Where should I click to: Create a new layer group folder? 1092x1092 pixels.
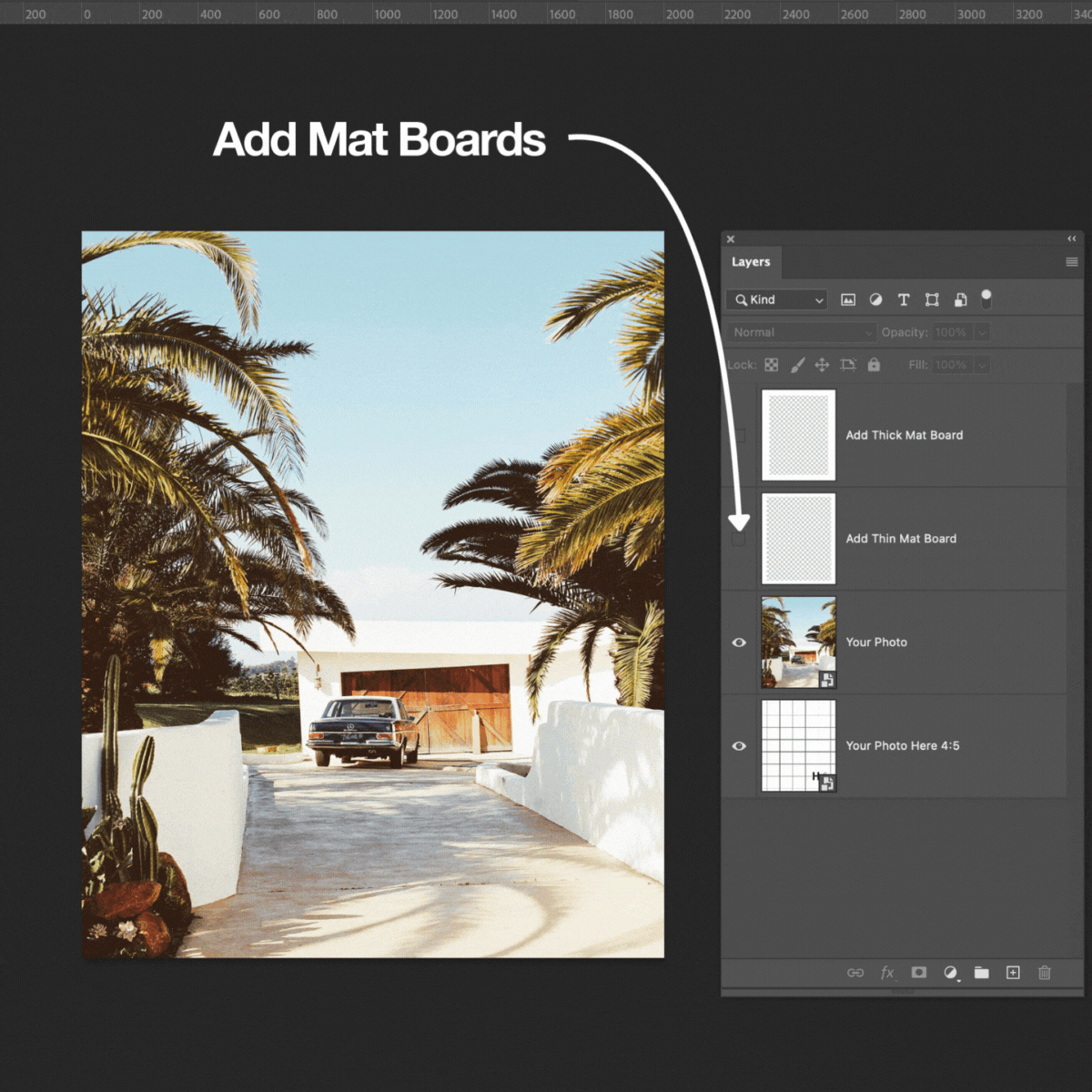981,973
